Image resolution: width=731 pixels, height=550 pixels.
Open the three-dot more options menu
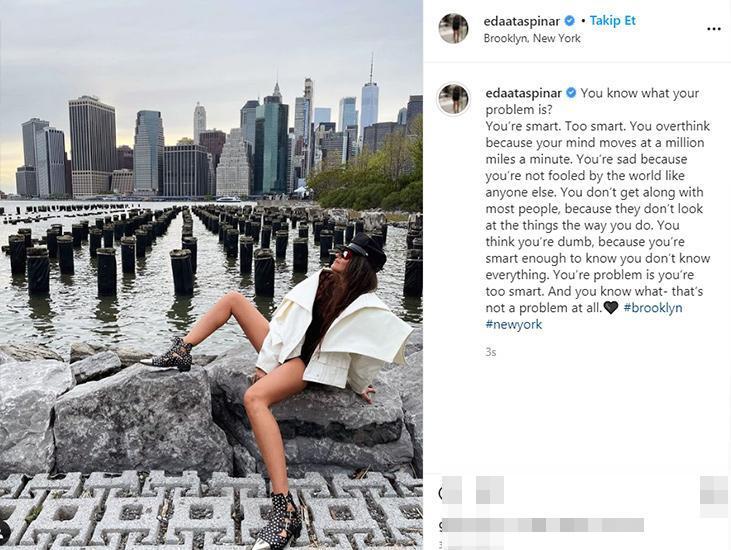(x=714, y=29)
